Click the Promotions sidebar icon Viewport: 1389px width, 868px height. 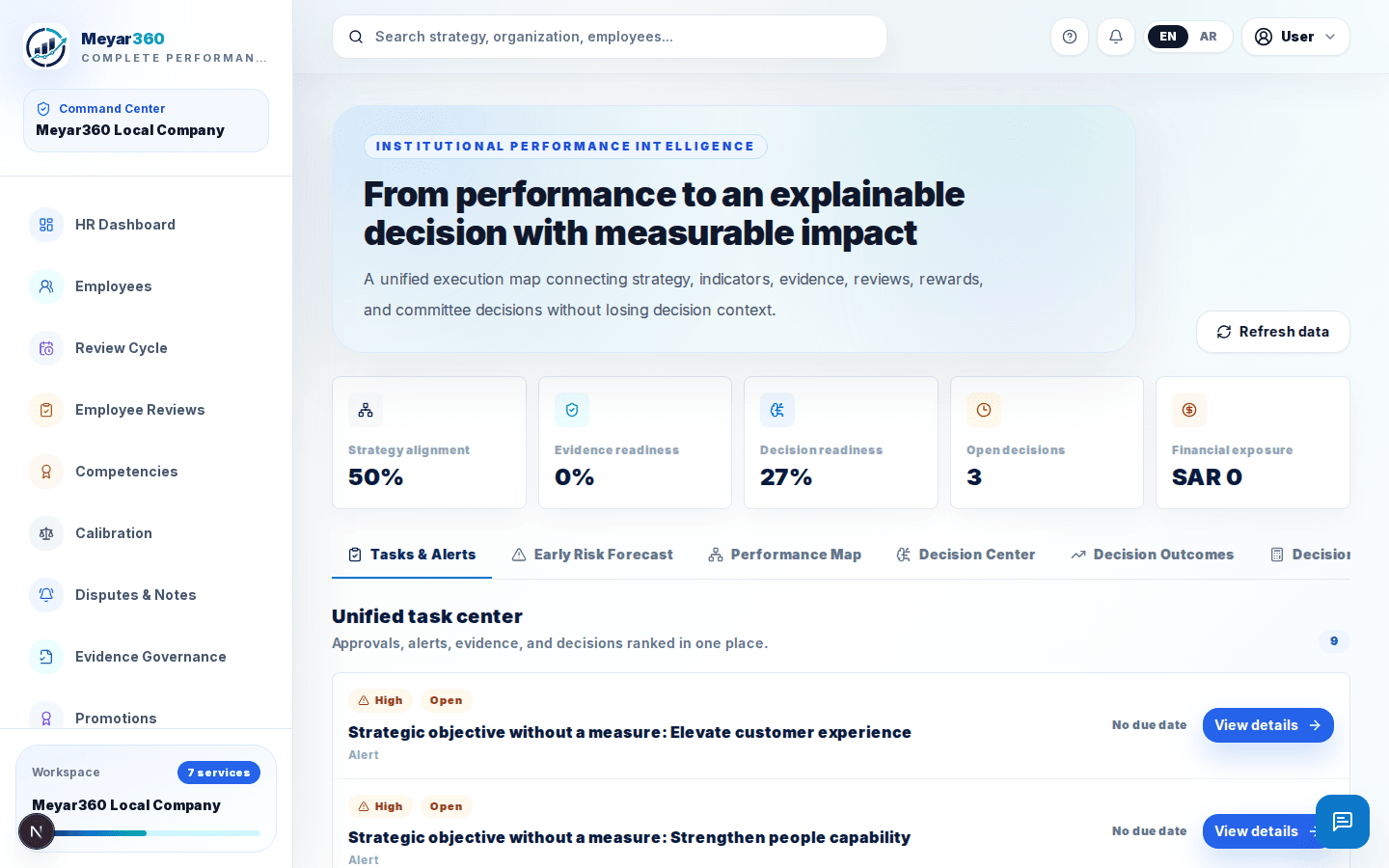[46, 718]
